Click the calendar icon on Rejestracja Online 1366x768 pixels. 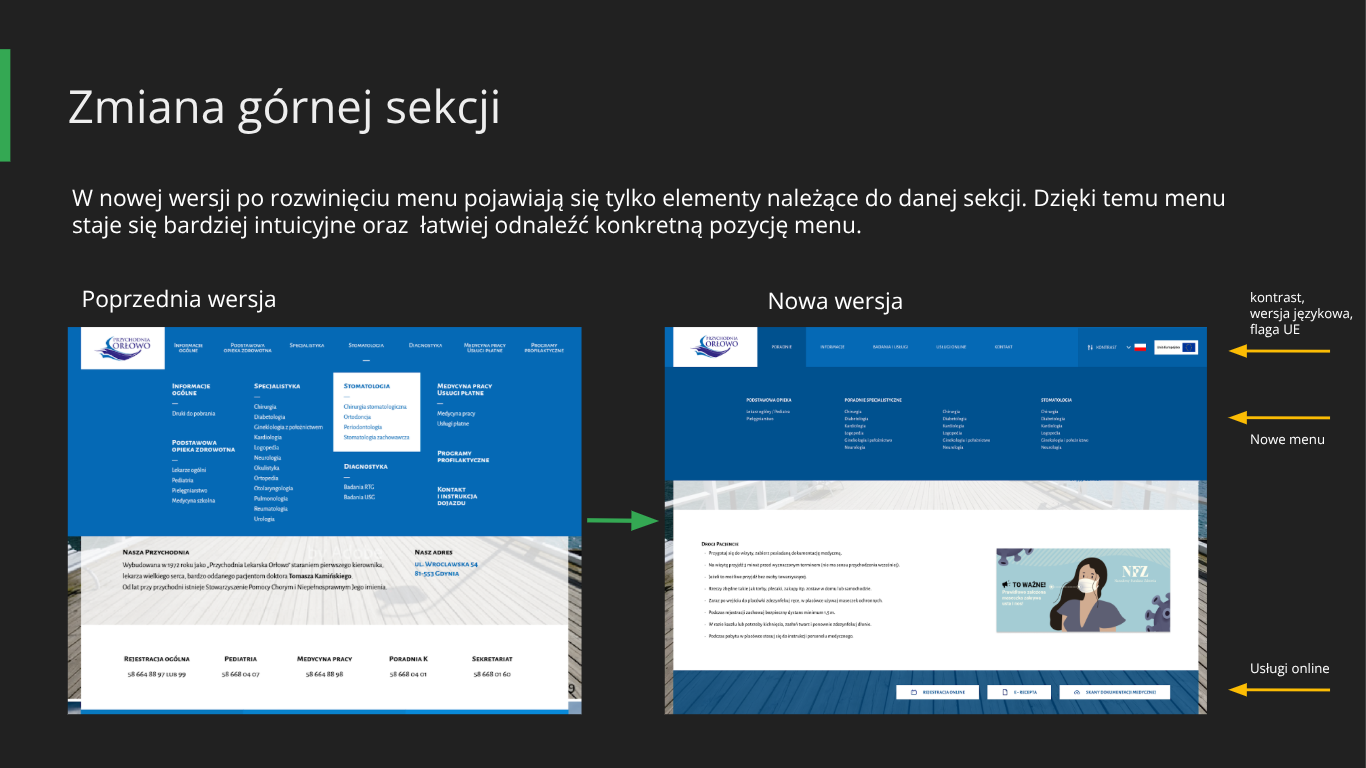pos(913,692)
